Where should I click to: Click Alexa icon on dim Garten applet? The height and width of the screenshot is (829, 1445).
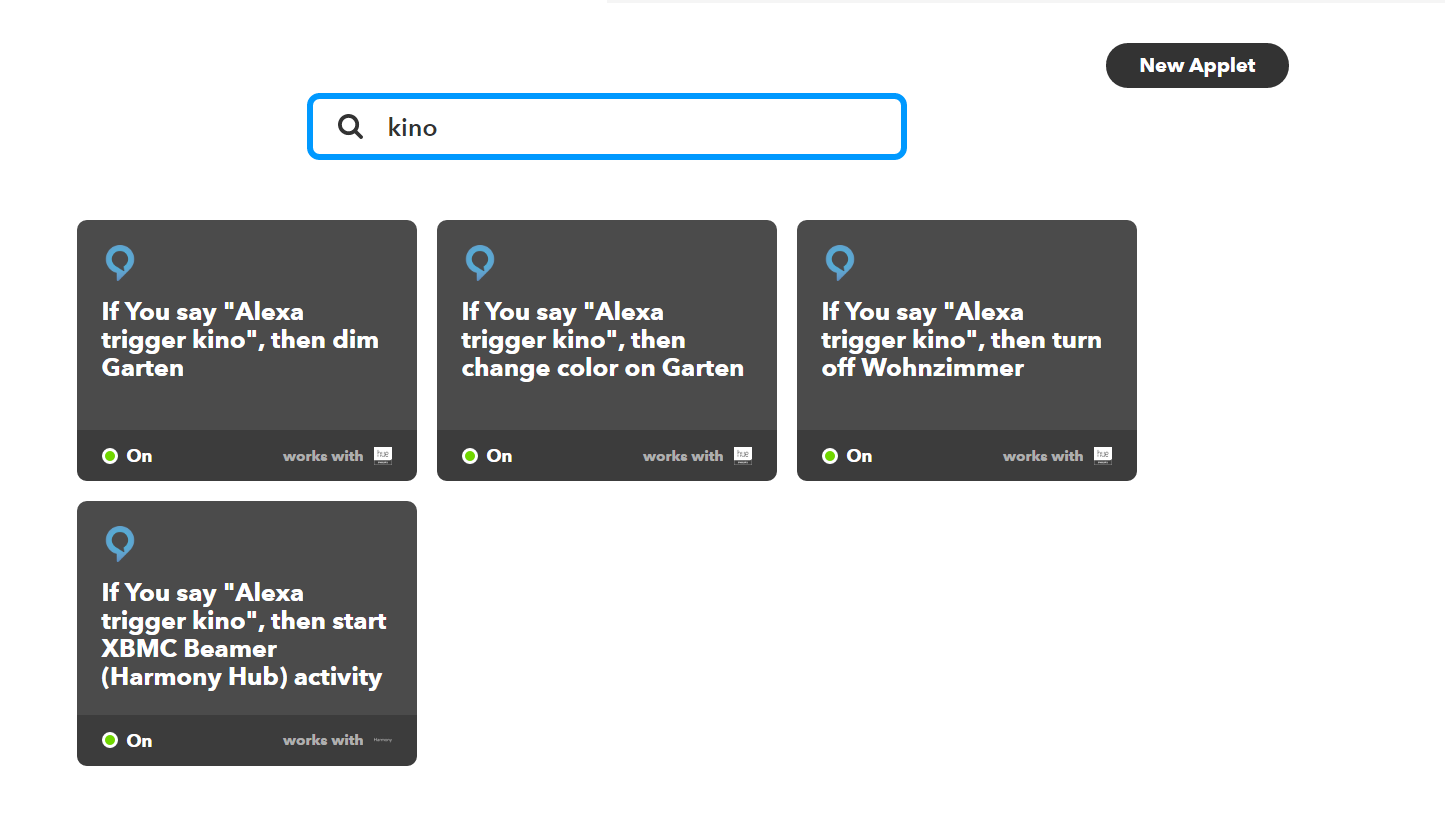click(x=120, y=263)
